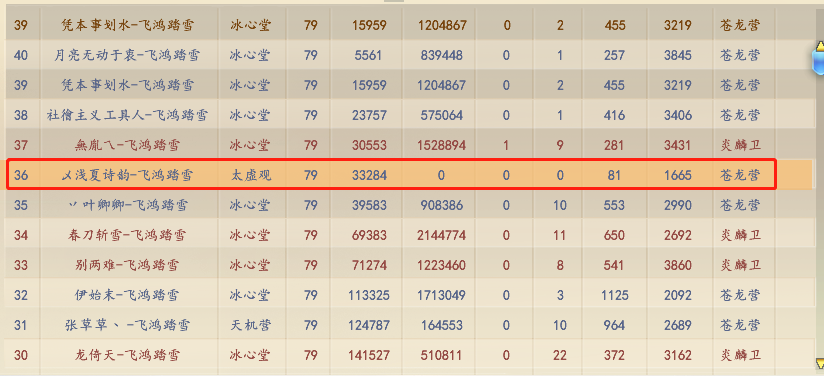Click the scroll-down arrow at list bottom
The width and height of the screenshot is (824, 376).
pos(819,363)
